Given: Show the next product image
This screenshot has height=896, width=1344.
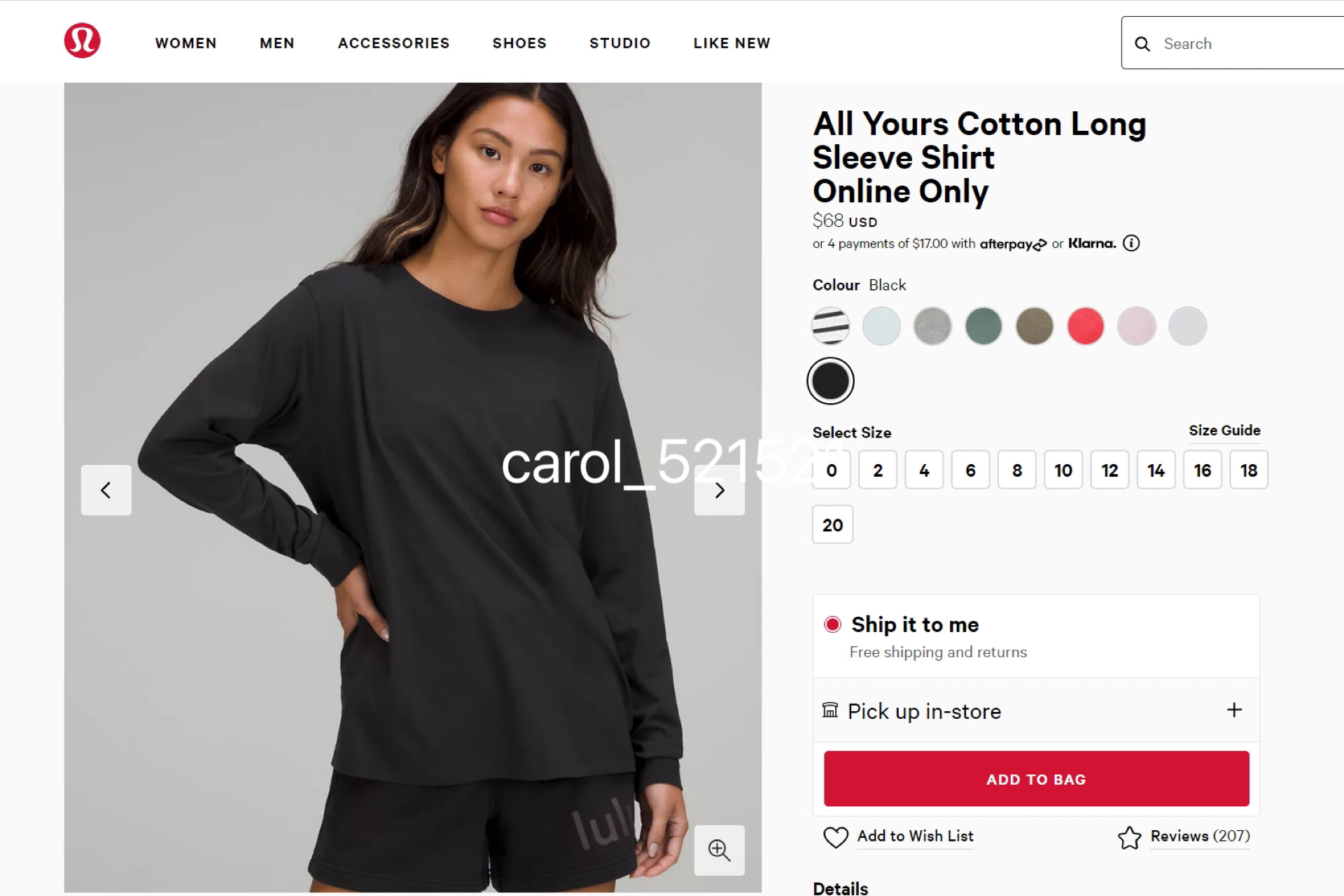Looking at the screenshot, I should [x=720, y=490].
